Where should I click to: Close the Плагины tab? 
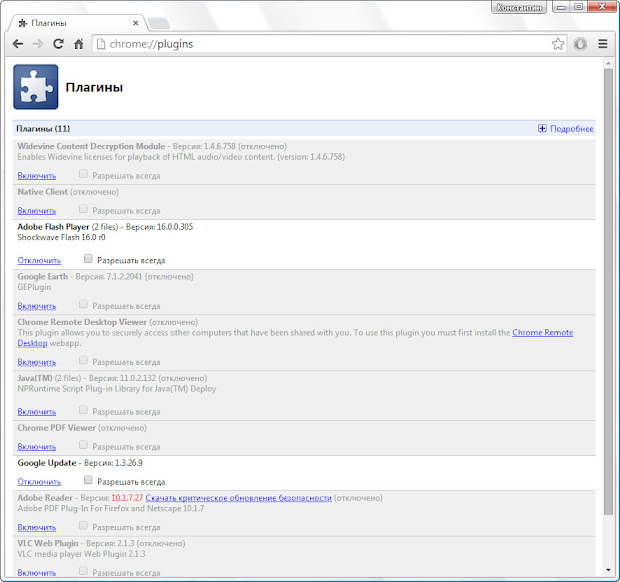click(x=136, y=23)
